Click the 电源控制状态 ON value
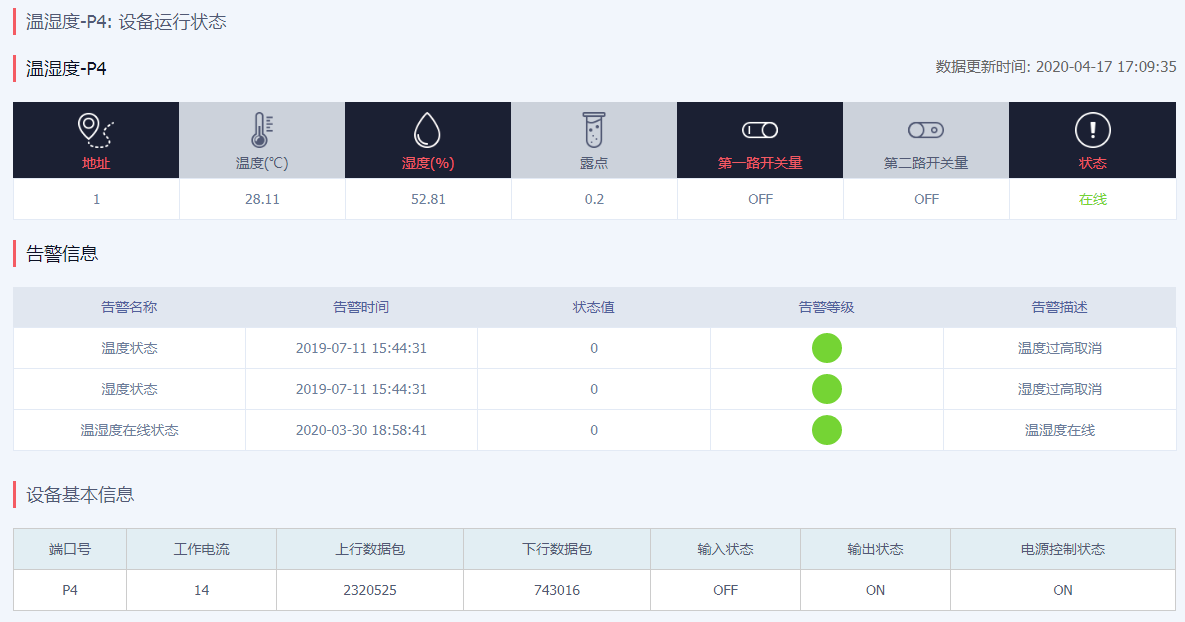 1062,590
